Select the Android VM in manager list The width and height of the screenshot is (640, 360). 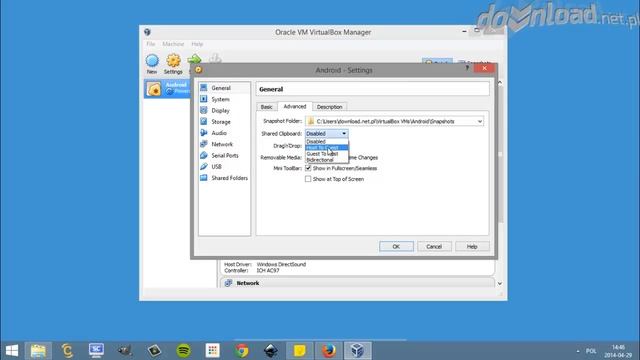167,89
